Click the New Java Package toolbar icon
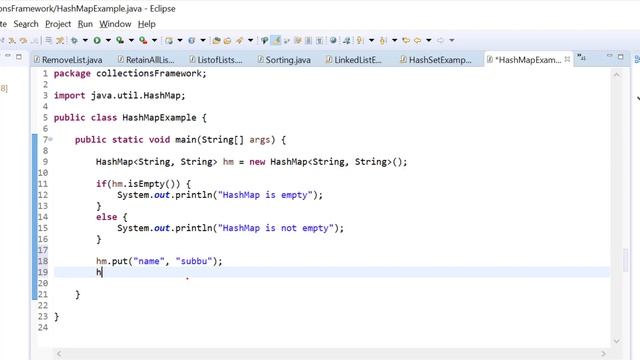640x360 pixels. coord(169,40)
